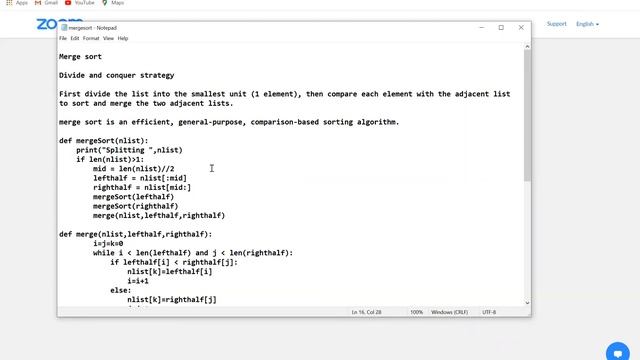Open the Edit menu in Notepad
This screenshot has height=360, width=640.
click(x=75, y=38)
